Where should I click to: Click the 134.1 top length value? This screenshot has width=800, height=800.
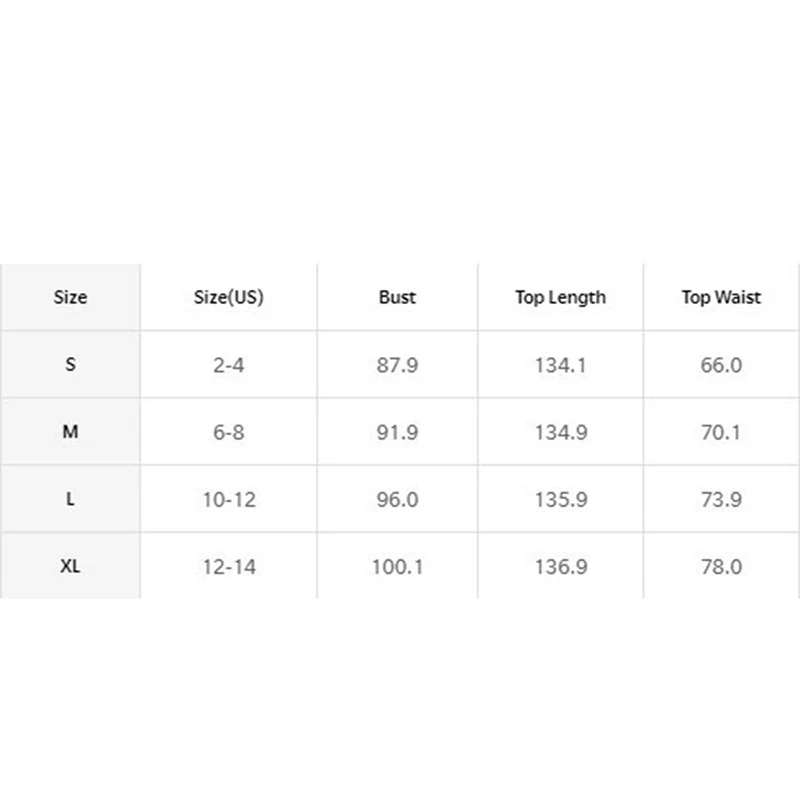pos(560,365)
